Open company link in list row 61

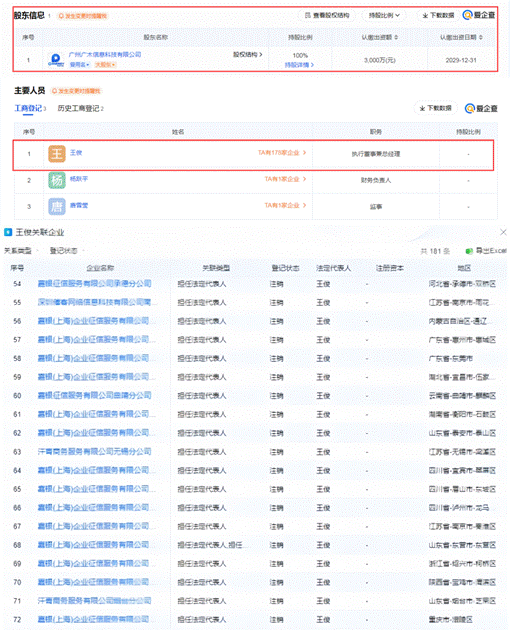click(96, 414)
